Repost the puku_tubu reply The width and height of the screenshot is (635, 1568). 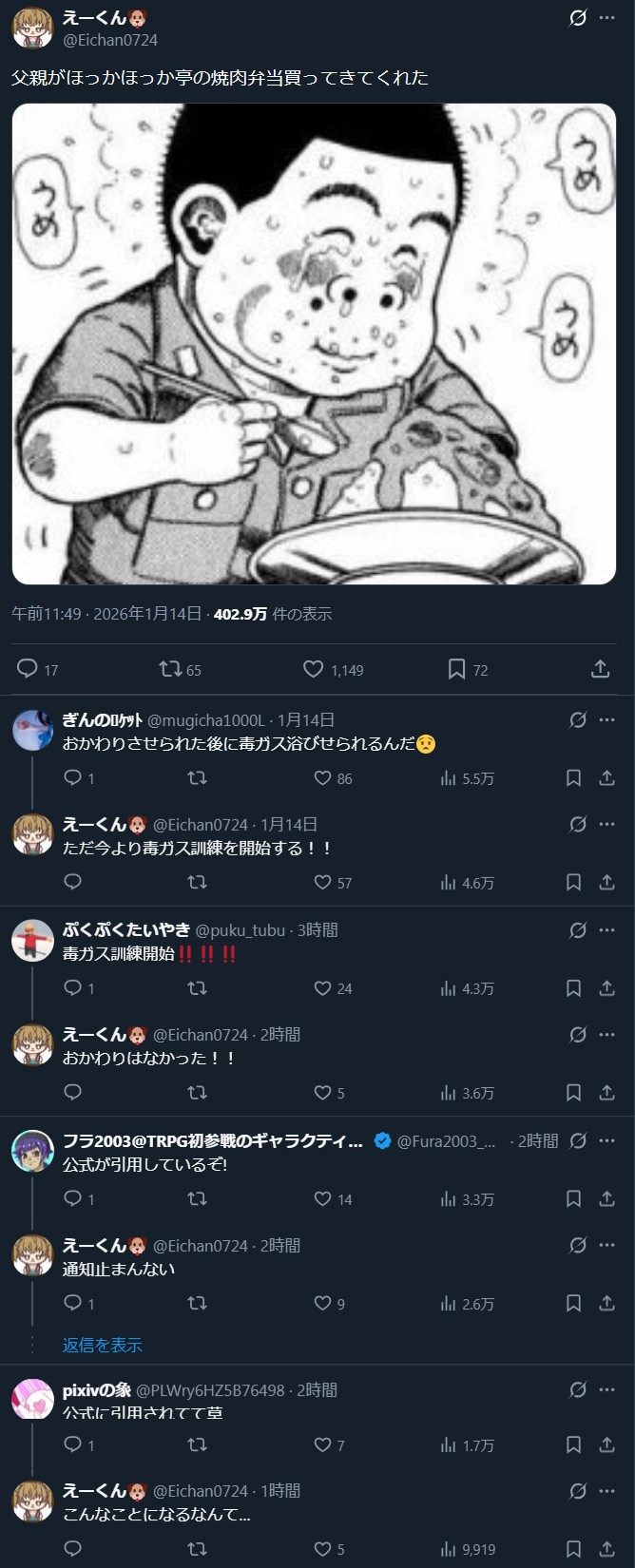click(197, 988)
